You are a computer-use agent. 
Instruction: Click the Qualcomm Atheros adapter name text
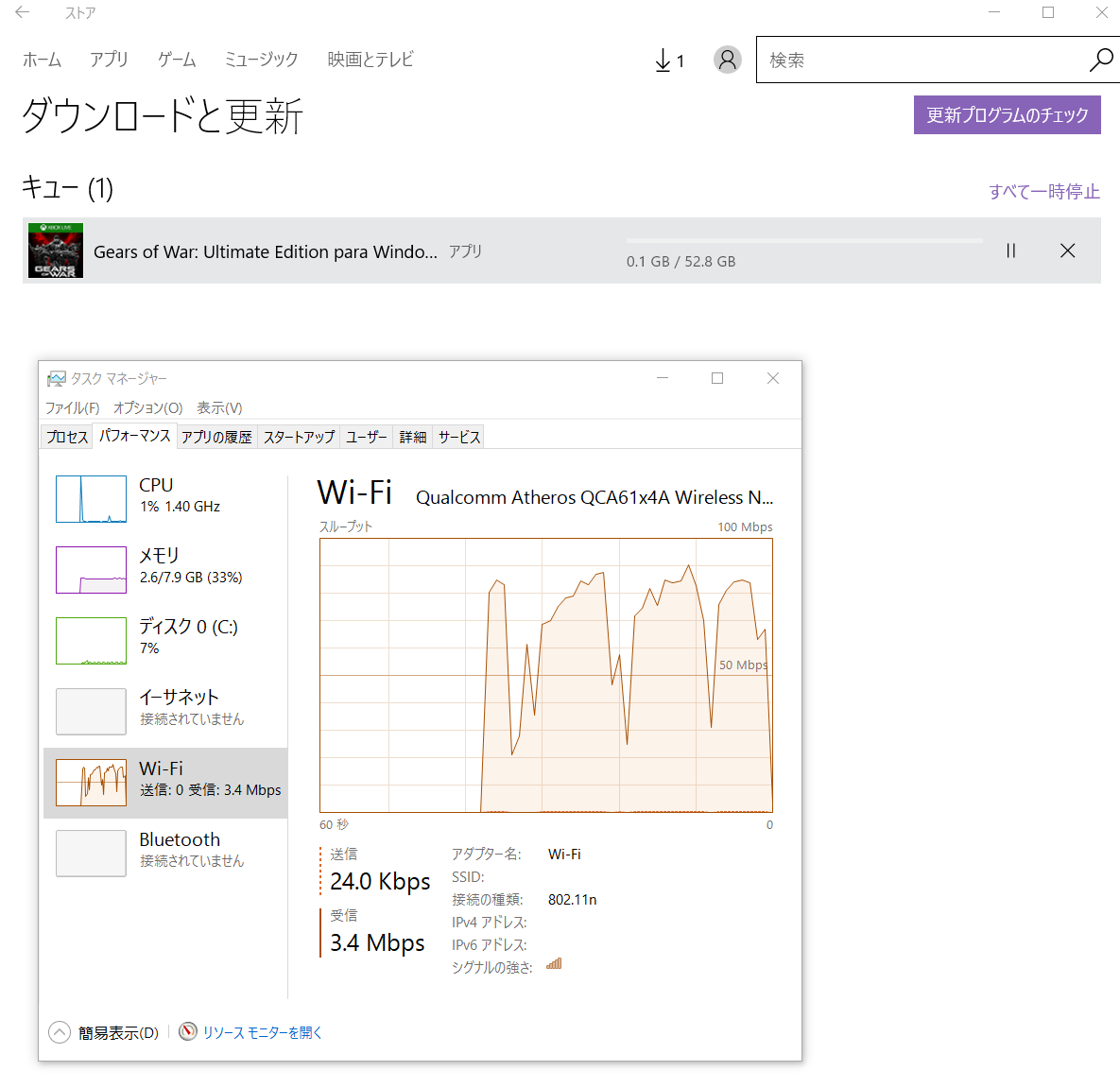[594, 497]
